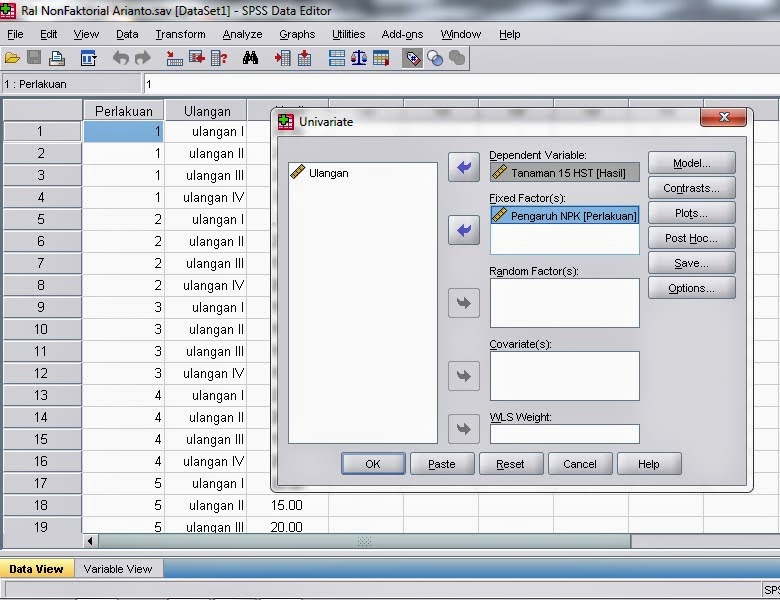Click the Insert Variable icon
Image resolution: width=780 pixels, height=600 pixels.
coord(304,58)
